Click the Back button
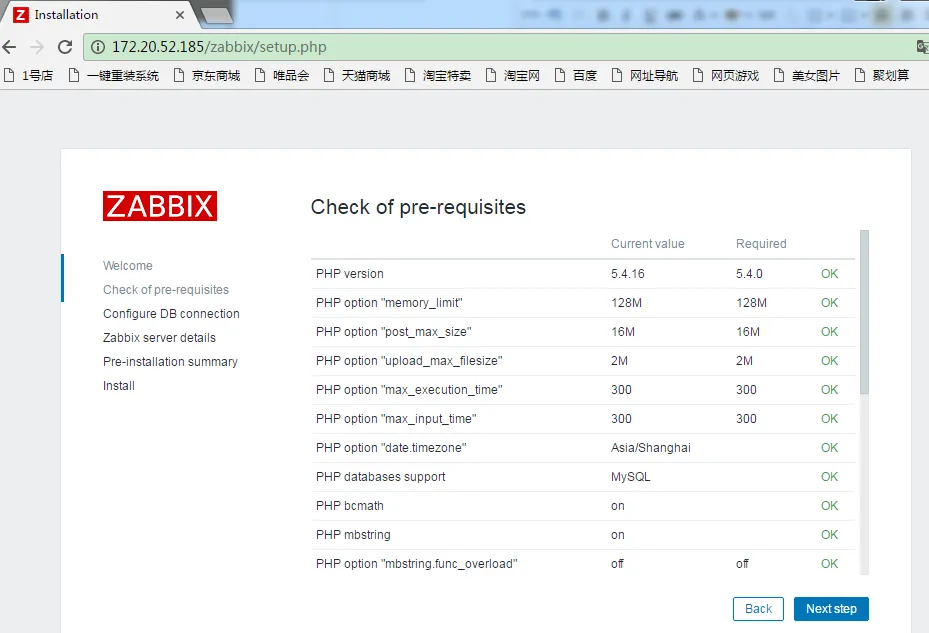 [x=758, y=609]
